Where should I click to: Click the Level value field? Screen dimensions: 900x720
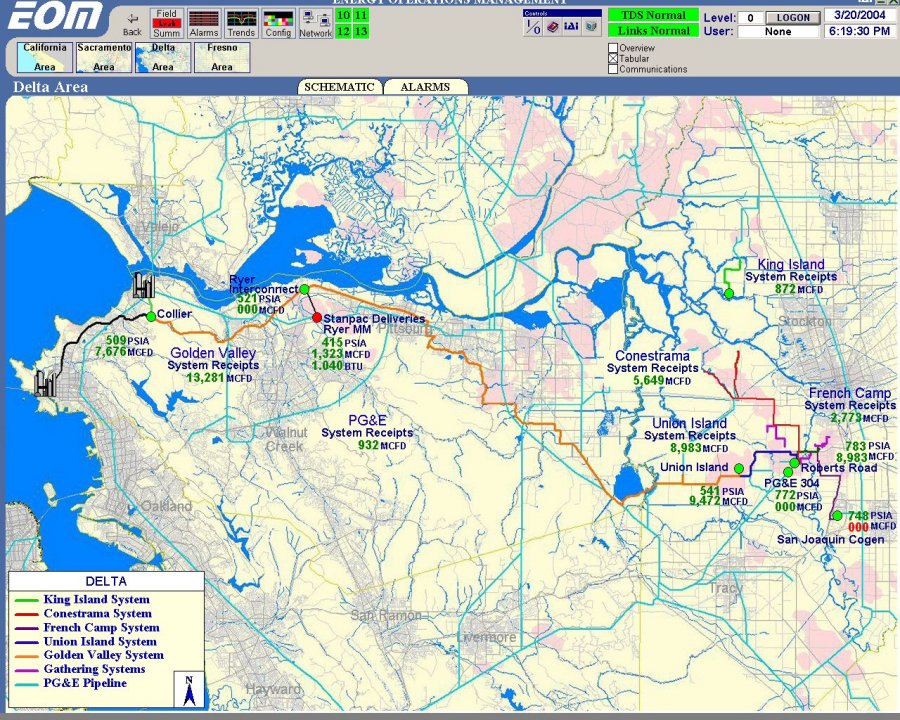point(750,18)
